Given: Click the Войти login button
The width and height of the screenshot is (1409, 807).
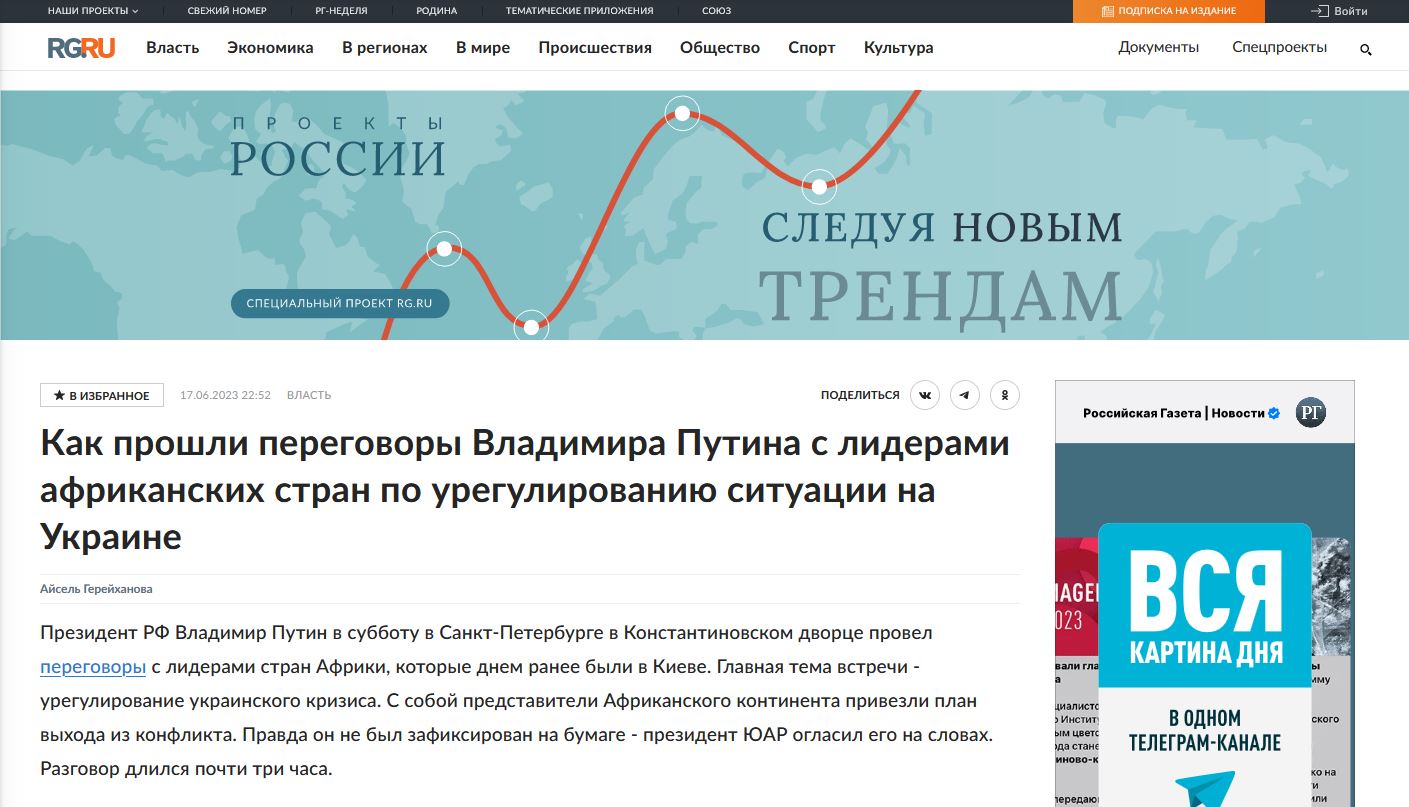Looking at the screenshot, I should click(x=1339, y=11).
